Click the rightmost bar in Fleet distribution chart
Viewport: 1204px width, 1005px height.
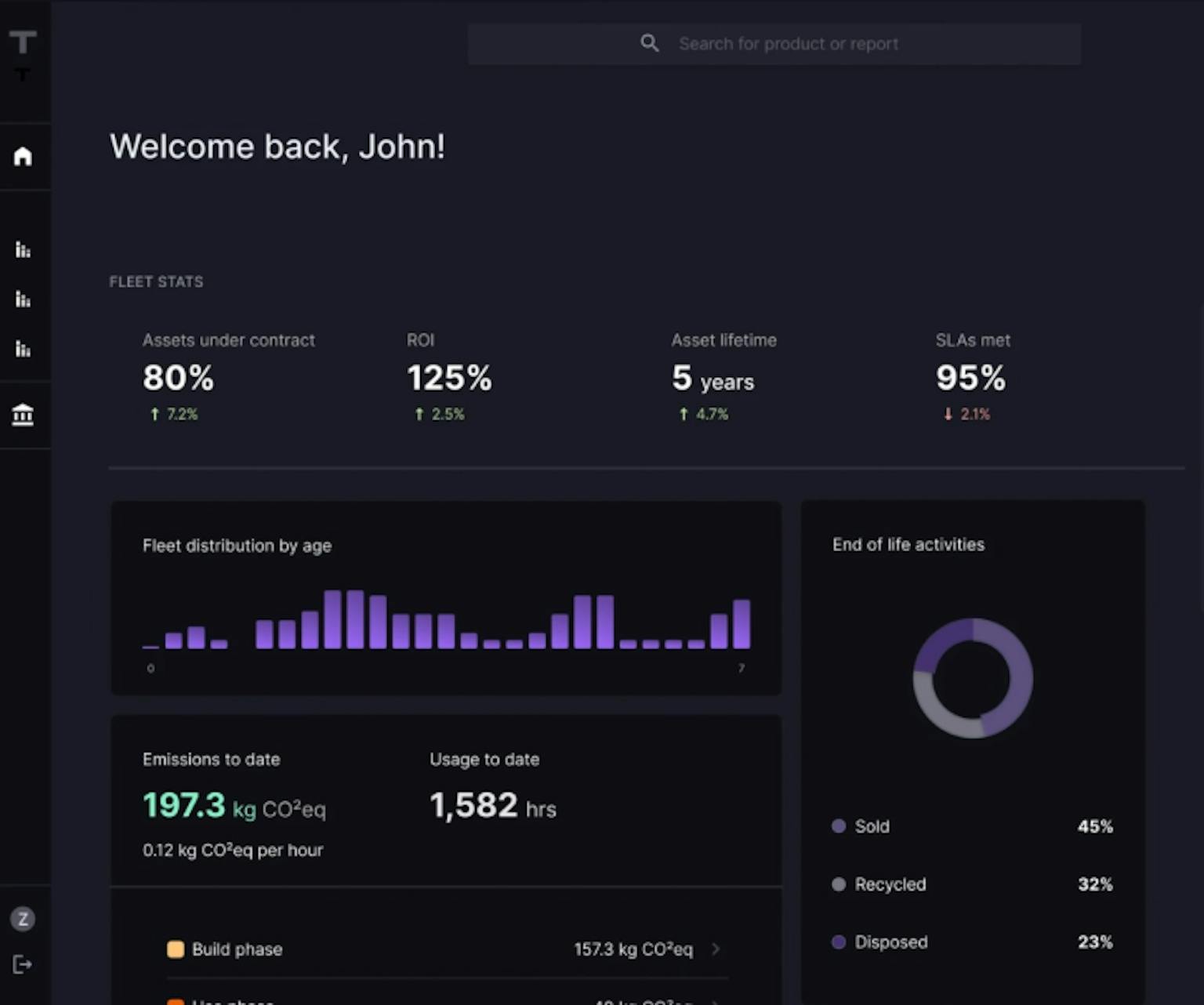coord(742,624)
